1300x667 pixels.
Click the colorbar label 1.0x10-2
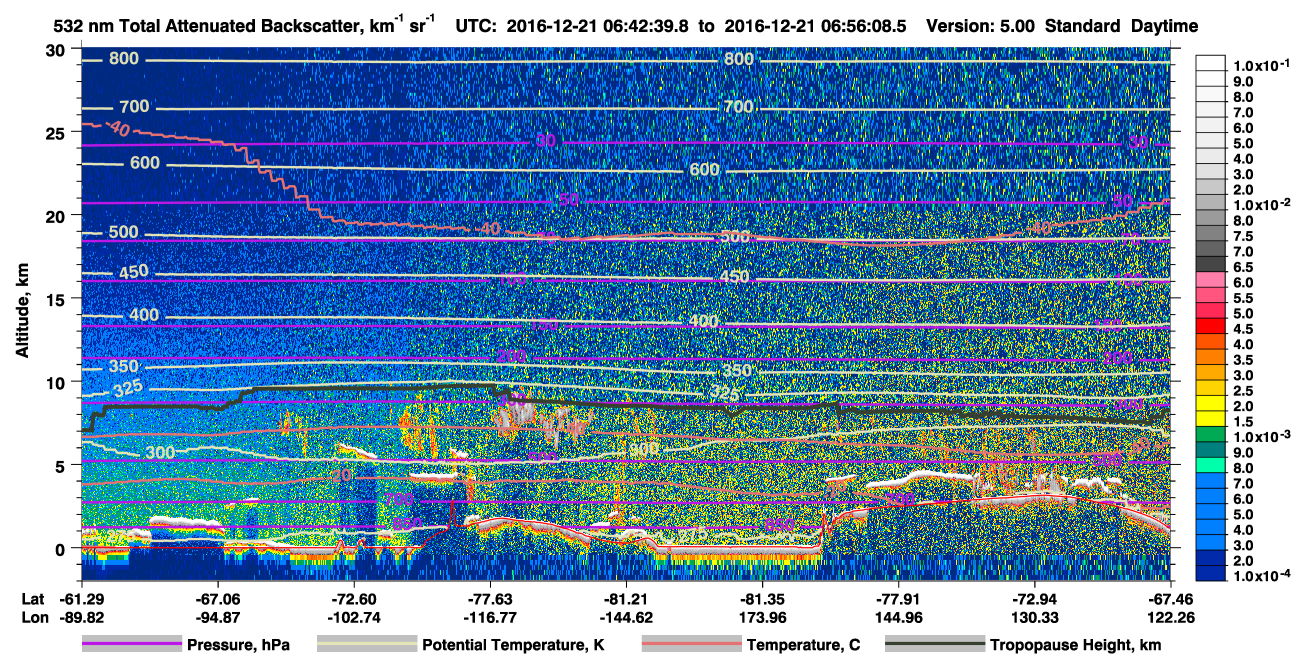[x=1261, y=204]
